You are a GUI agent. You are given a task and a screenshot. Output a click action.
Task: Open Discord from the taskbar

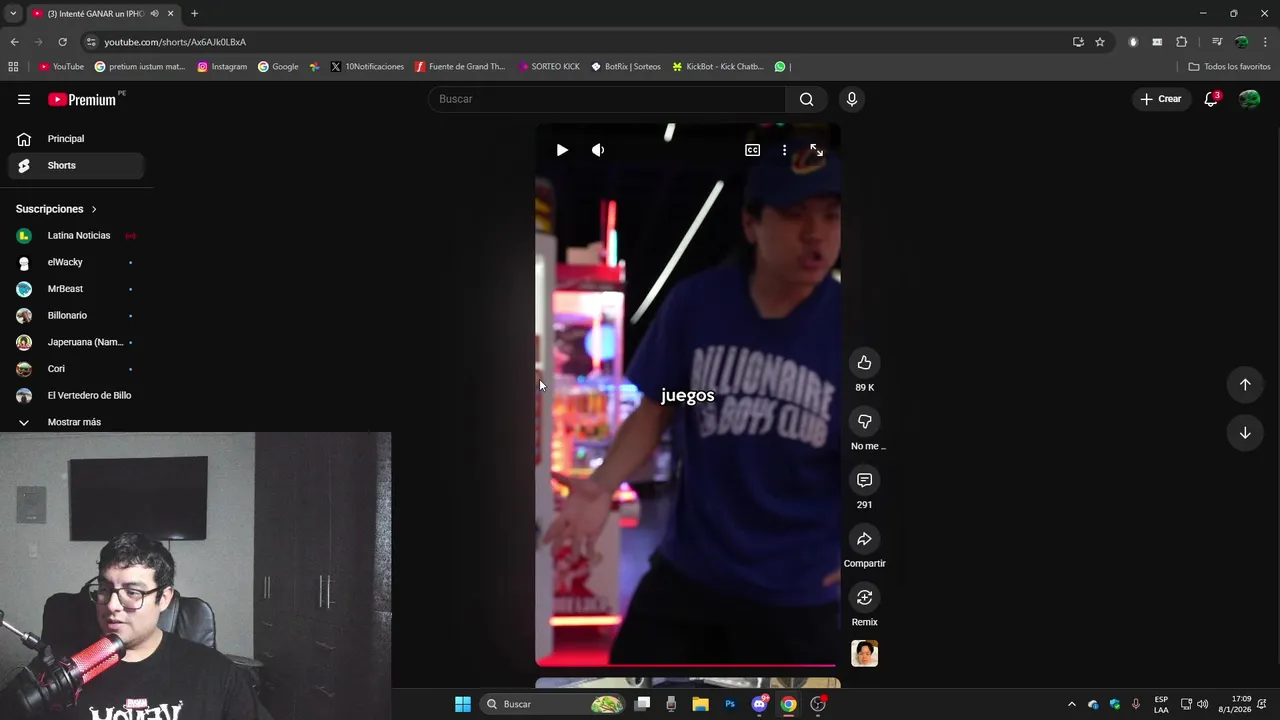point(759,704)
